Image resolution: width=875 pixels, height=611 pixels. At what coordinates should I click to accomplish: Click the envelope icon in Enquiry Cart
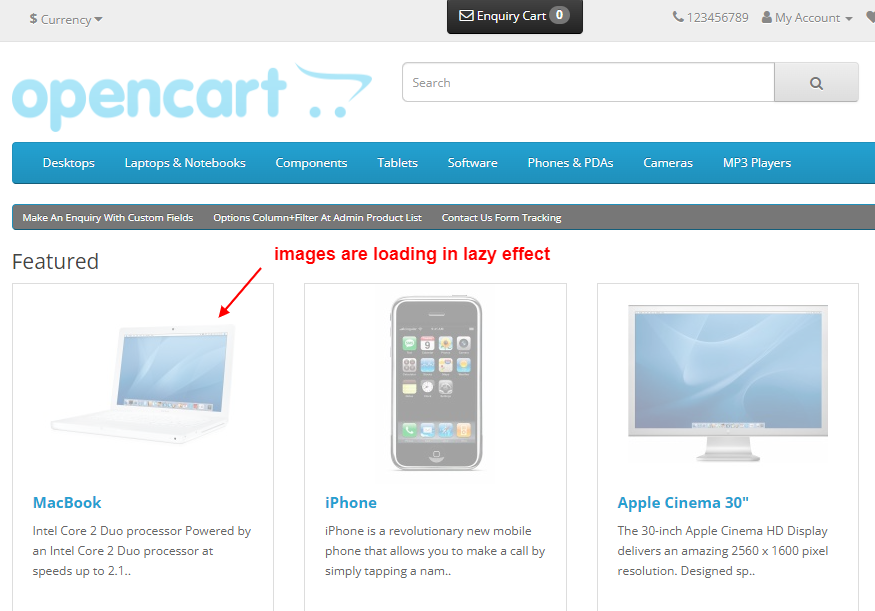tap(466, 16)
